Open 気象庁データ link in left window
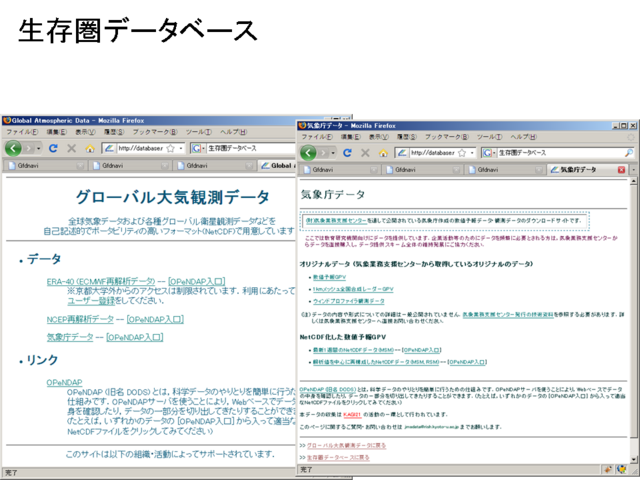This screenshot has height=480, width=640. pyautogui.click(x=70, y=337)
